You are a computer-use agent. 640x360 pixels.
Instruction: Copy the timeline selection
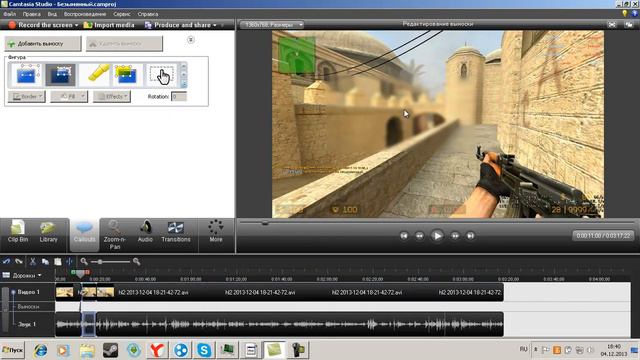point(45,261)
